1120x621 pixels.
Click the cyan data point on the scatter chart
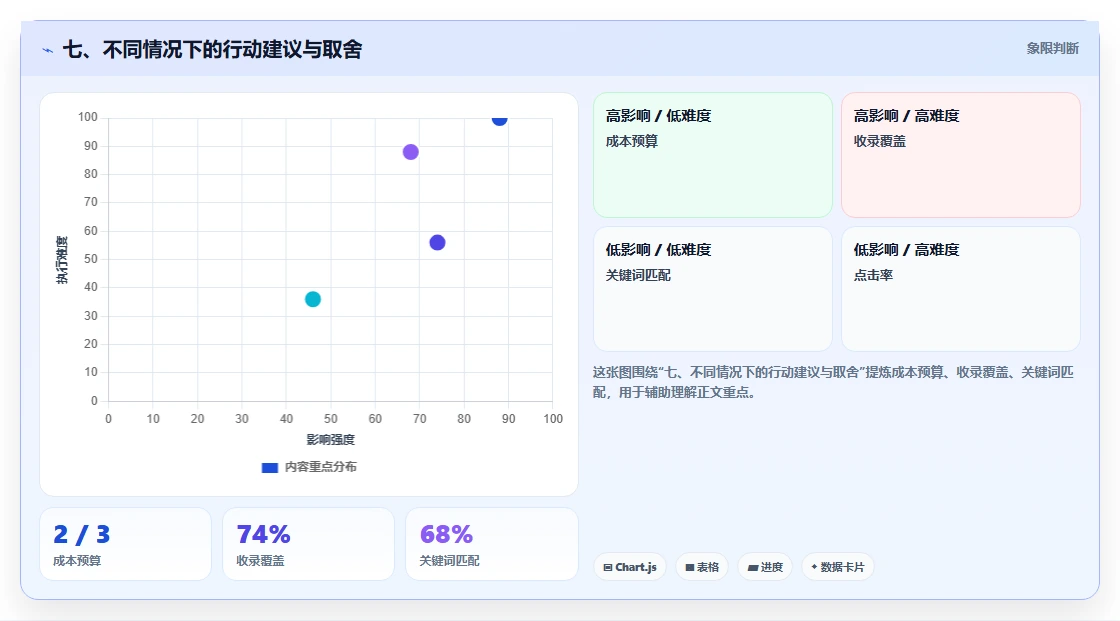[313, 299]
